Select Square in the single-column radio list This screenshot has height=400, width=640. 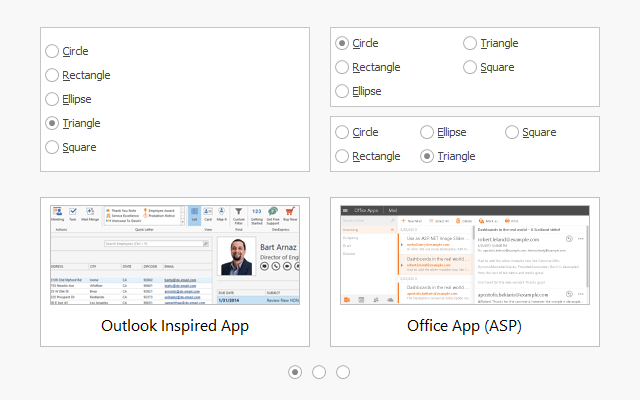pos(53,147)
